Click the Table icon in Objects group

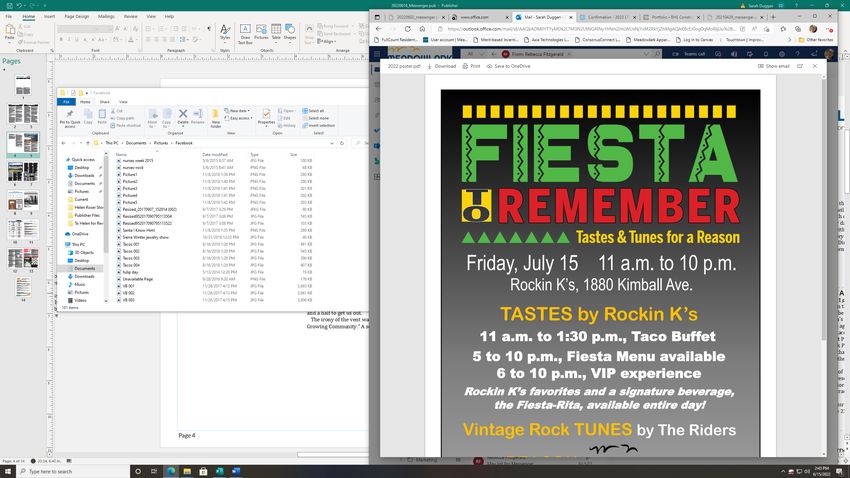point(276,35)
